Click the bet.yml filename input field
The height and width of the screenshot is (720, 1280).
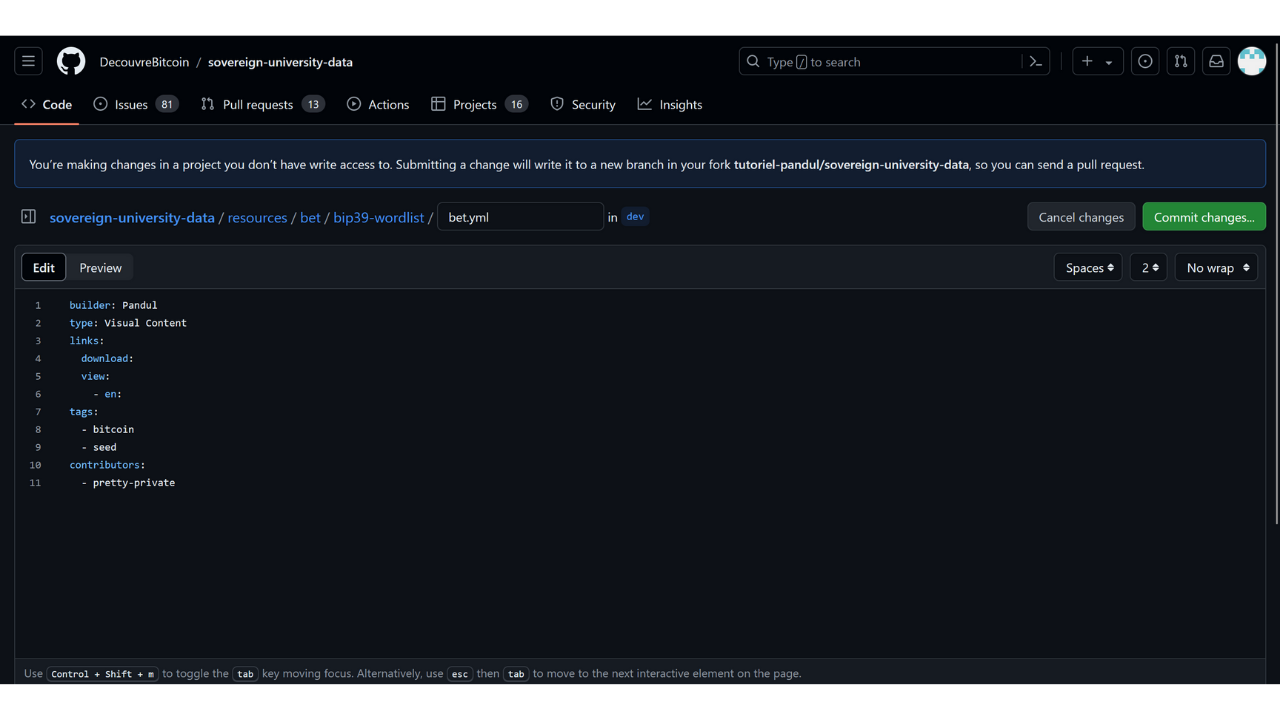(520, 217)
